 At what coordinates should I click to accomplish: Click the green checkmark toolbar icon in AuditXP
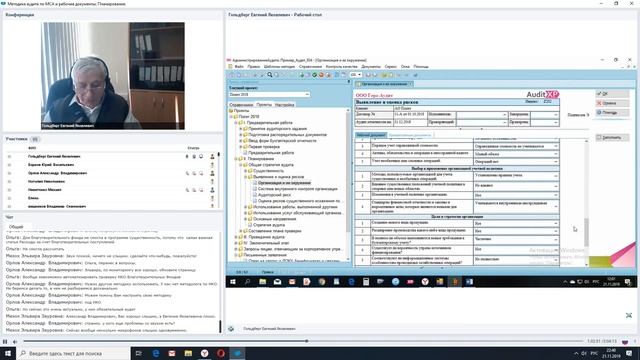click(x=315, y=75)
